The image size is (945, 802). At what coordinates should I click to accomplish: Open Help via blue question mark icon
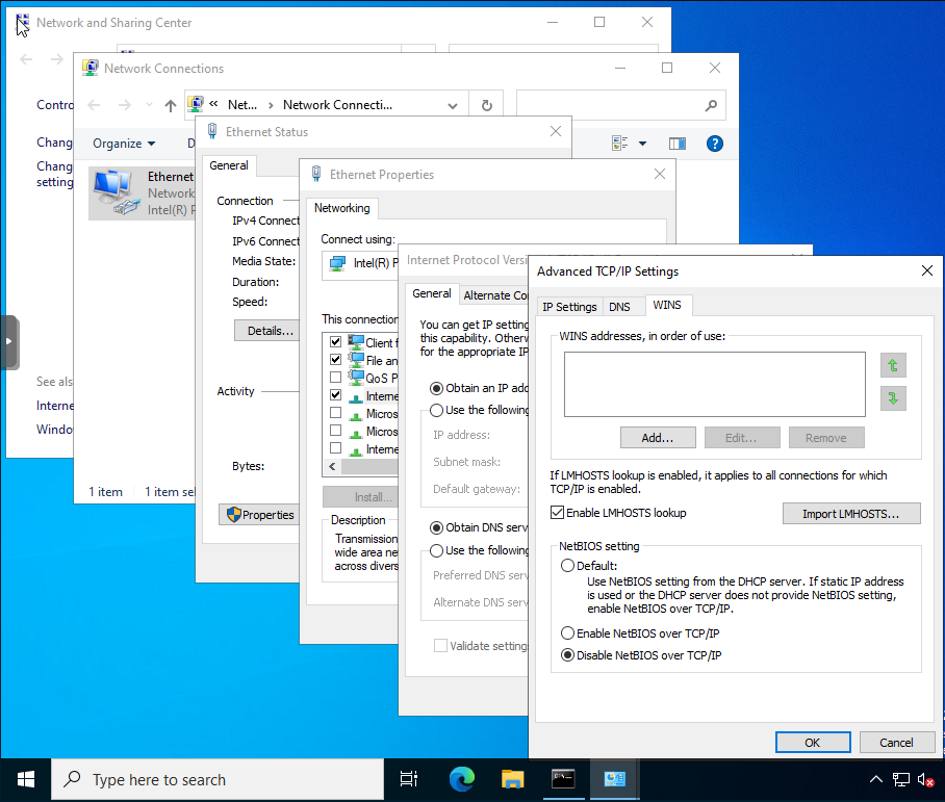point(714,143)
